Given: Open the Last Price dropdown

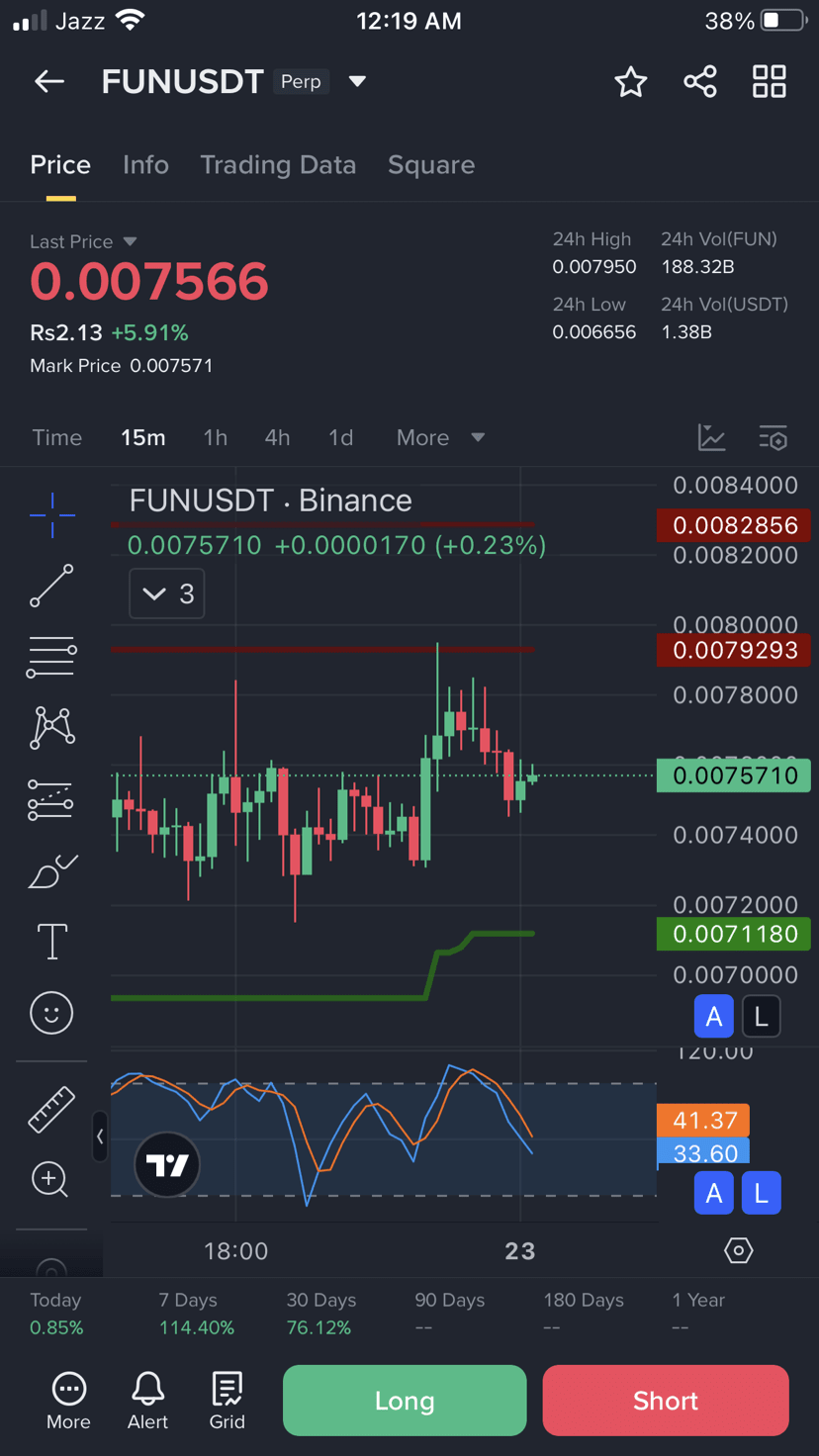Looking at the screenshot, I should pyautogui.click(x=83, y=241).
